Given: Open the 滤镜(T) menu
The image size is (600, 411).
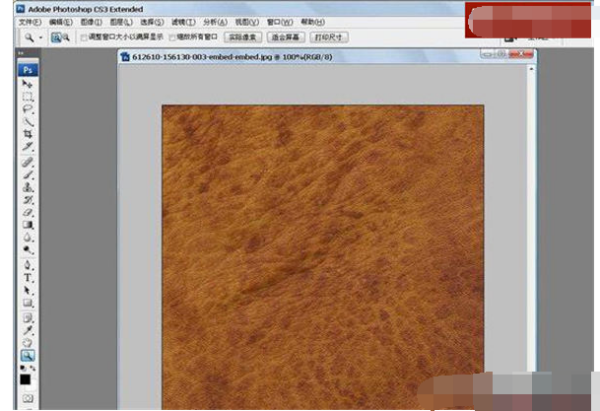Looking at the screenshot, I should click(x=183, y=22).
